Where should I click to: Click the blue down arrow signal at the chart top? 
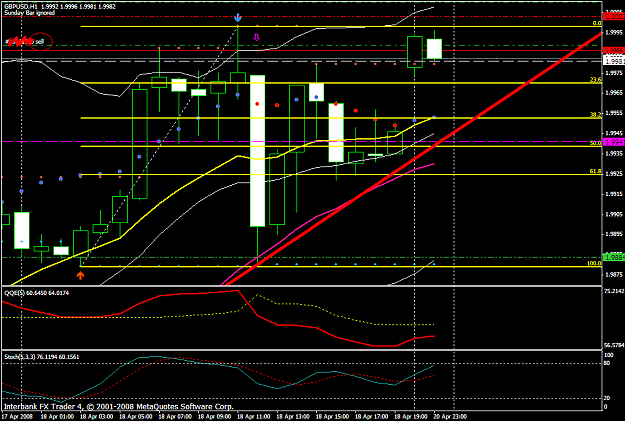click(238, 18)
